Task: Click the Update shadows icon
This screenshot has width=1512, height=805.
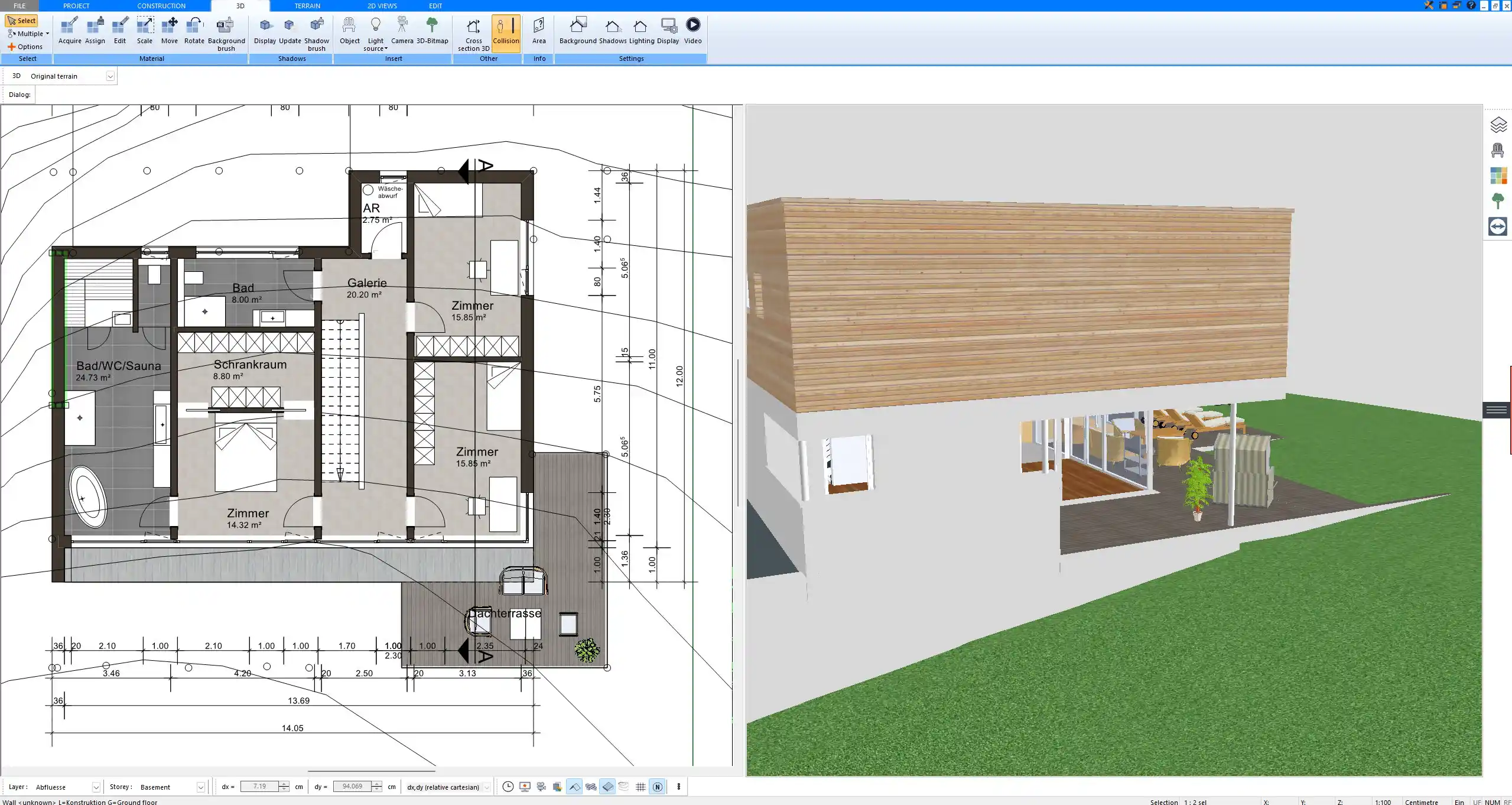Action: (x=290, y=31)
